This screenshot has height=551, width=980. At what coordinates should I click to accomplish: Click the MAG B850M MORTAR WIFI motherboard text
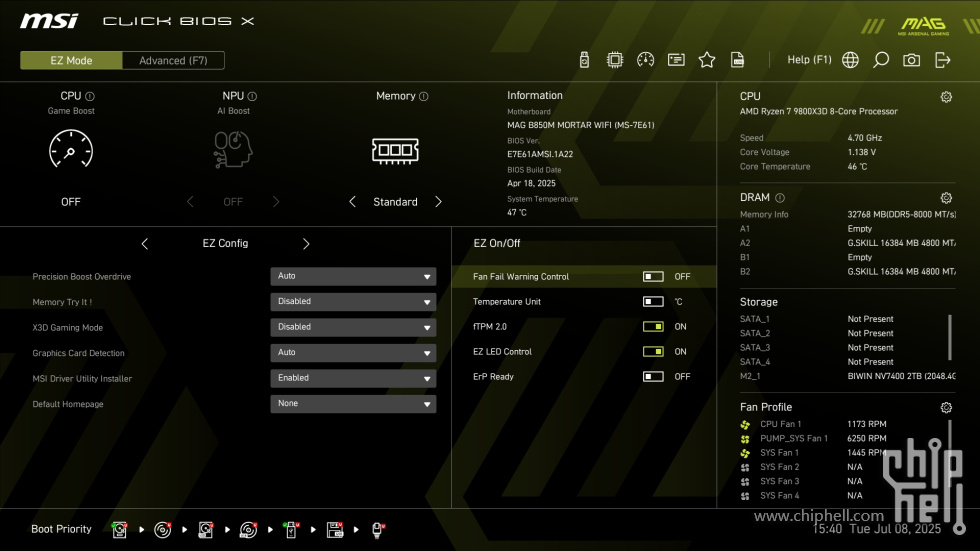pyautogui.click(x=581, y=125)
